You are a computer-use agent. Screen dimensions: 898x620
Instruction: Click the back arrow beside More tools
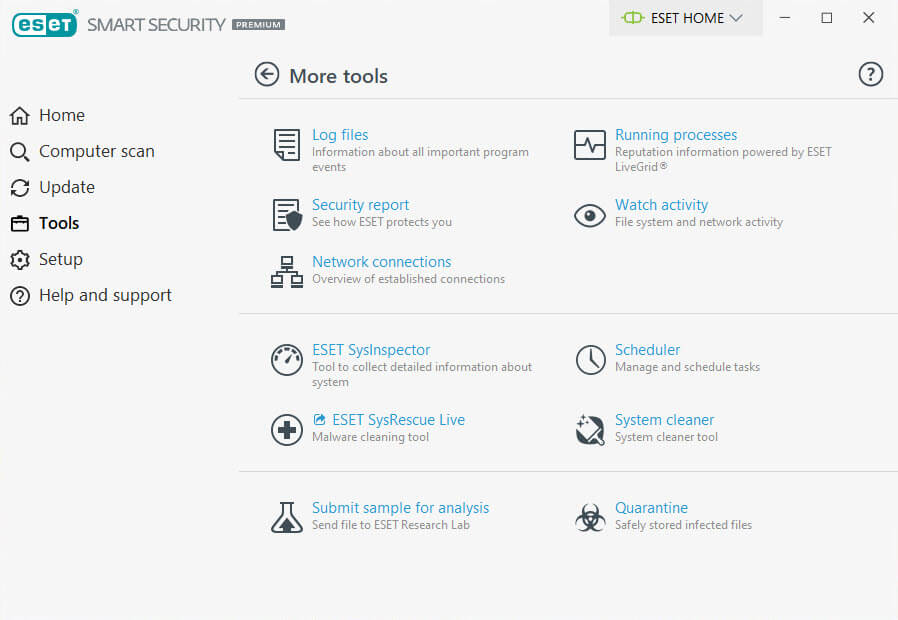point(267,74)
